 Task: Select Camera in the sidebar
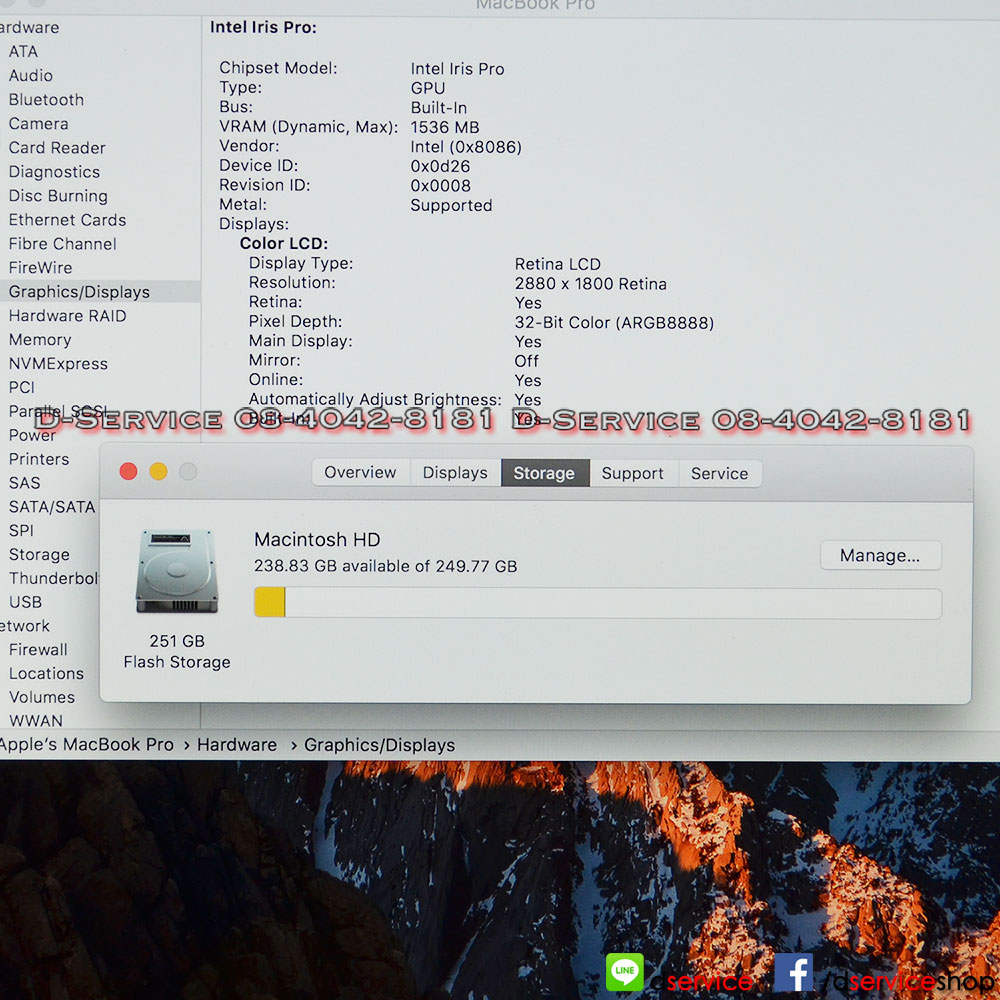click(38, 124)
